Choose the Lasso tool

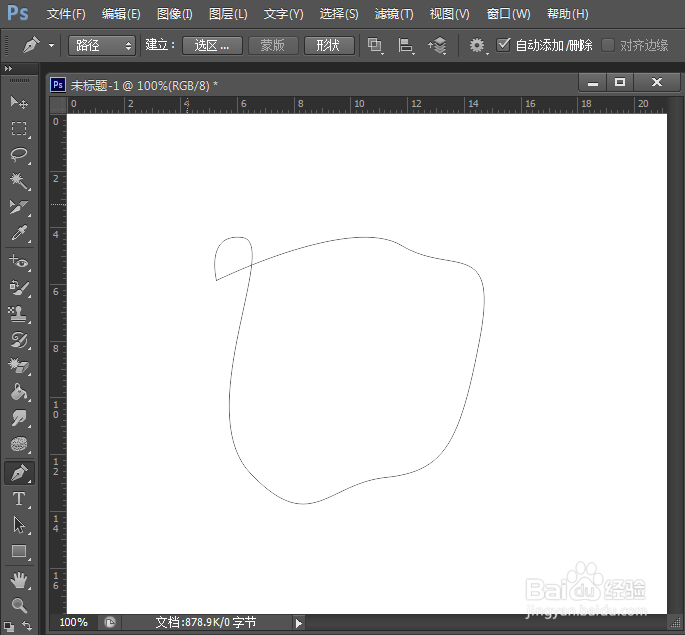coord(19,154)
